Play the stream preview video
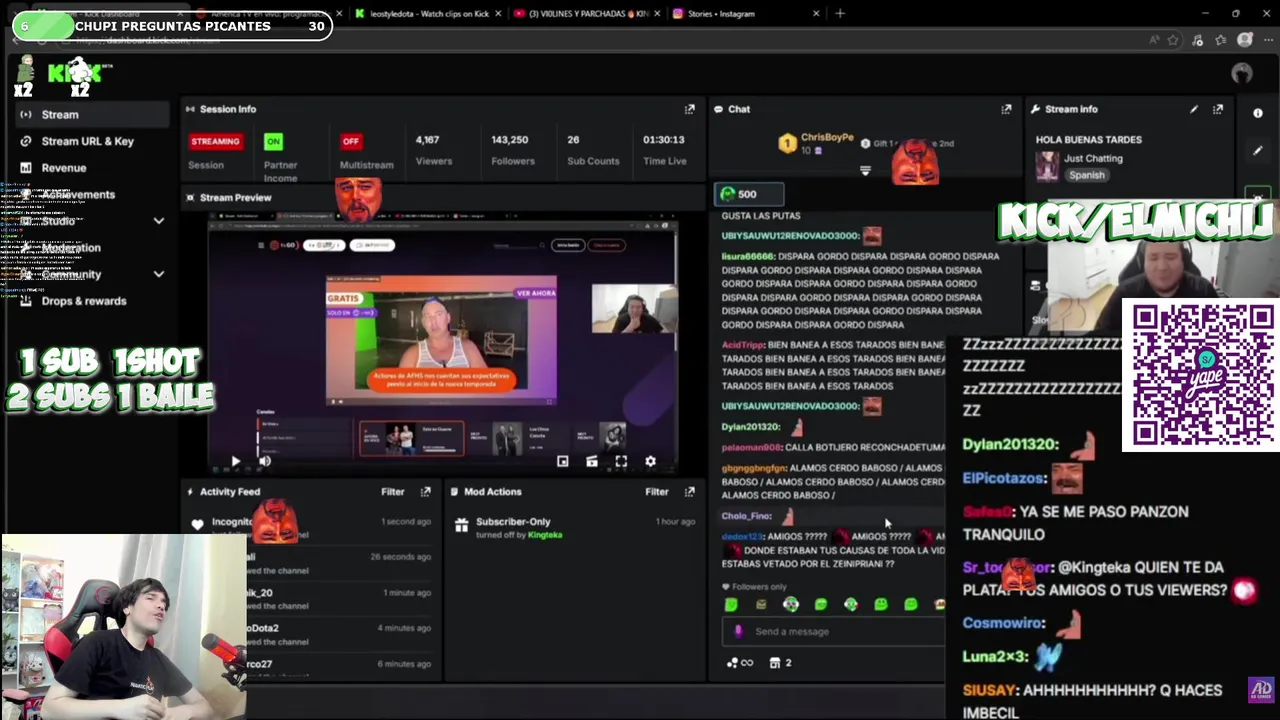 tap(235, 461)
